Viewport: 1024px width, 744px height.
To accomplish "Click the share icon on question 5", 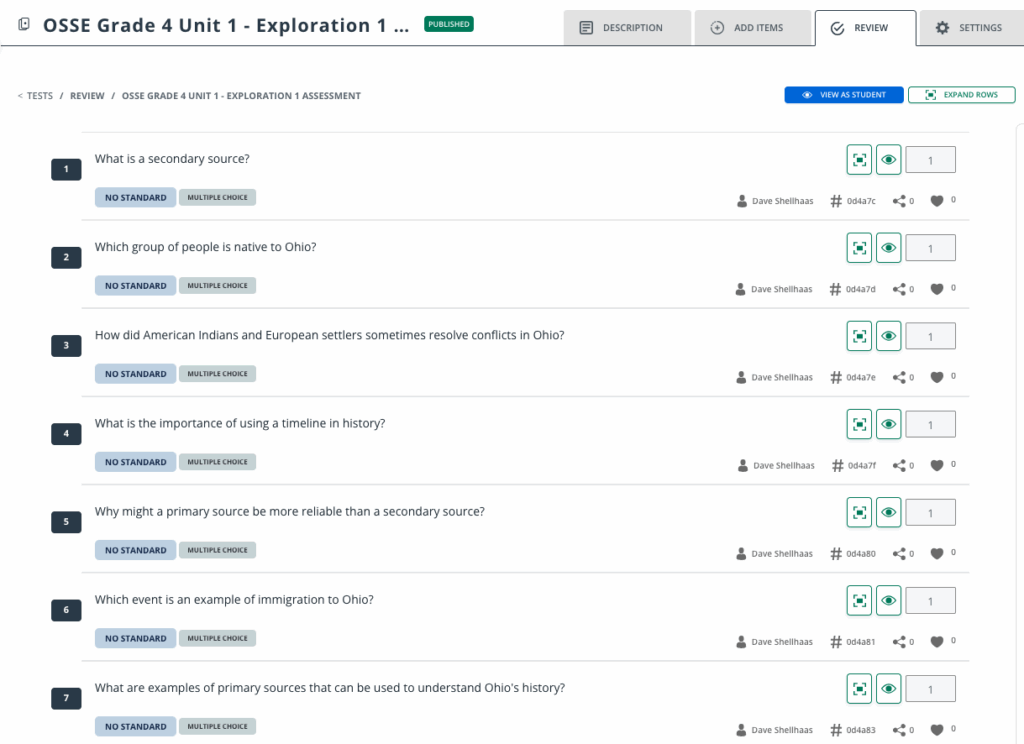I will [x=899, y=553].
